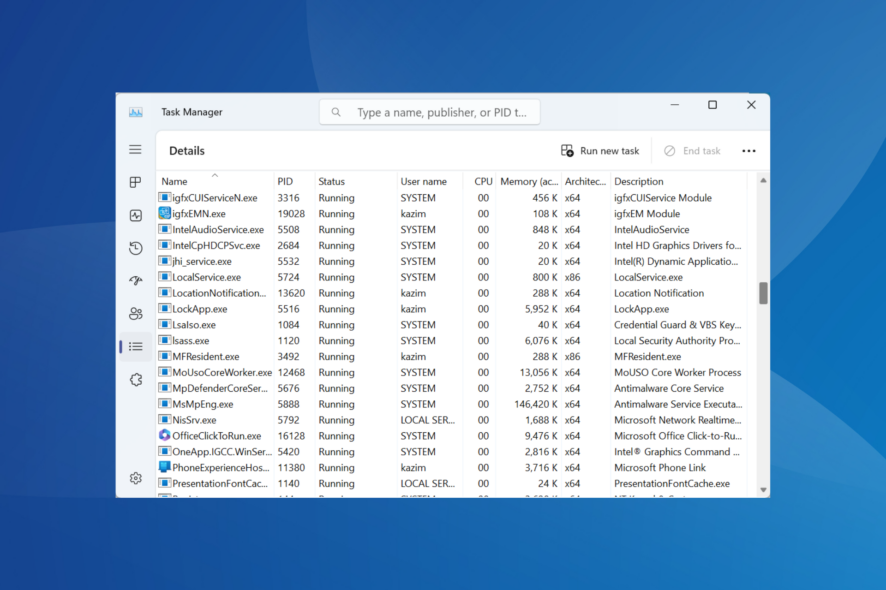The height and width of the screenshot is (590, 886).
Task: Click the igfxEMN.exe process icon
Action: (x=165, y=213)
